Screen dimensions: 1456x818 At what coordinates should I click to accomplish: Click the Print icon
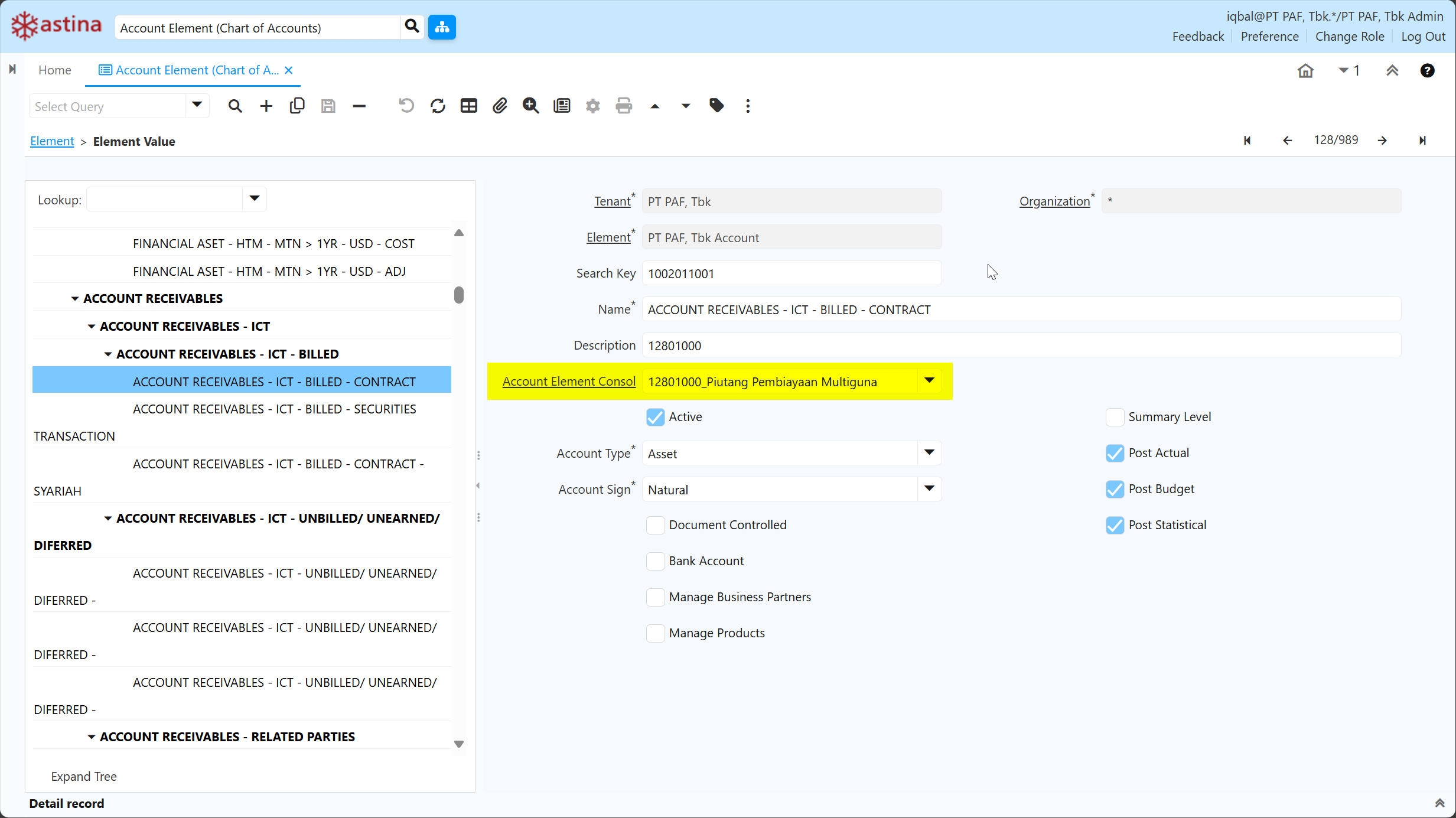(x=624, y=106)
